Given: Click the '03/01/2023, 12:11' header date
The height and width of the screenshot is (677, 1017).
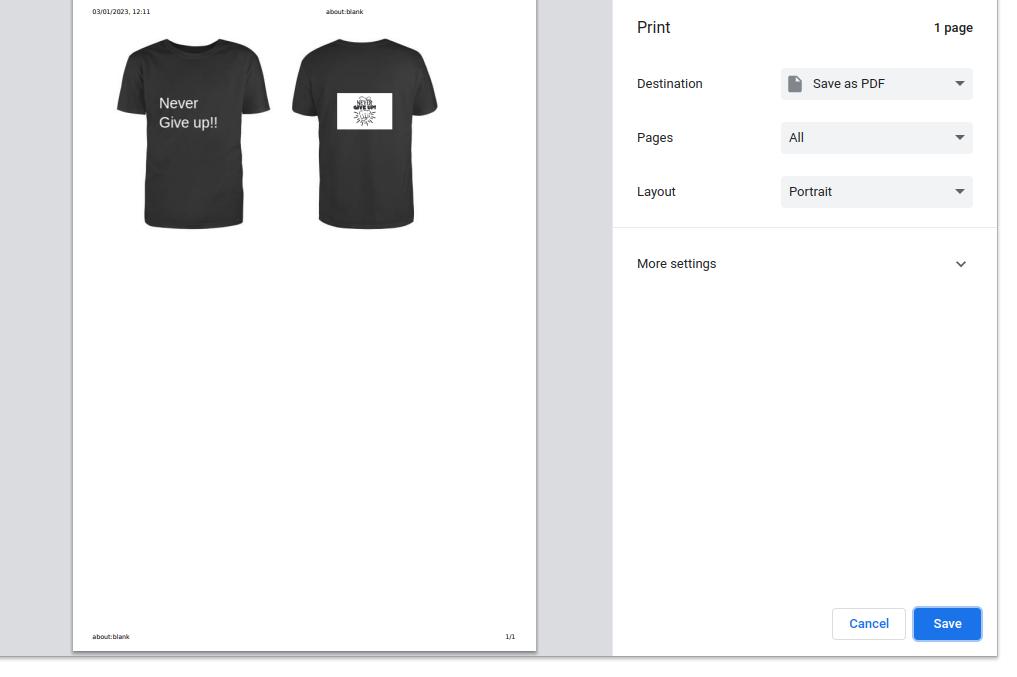Looking at the screenshot, I should [121, 12].
